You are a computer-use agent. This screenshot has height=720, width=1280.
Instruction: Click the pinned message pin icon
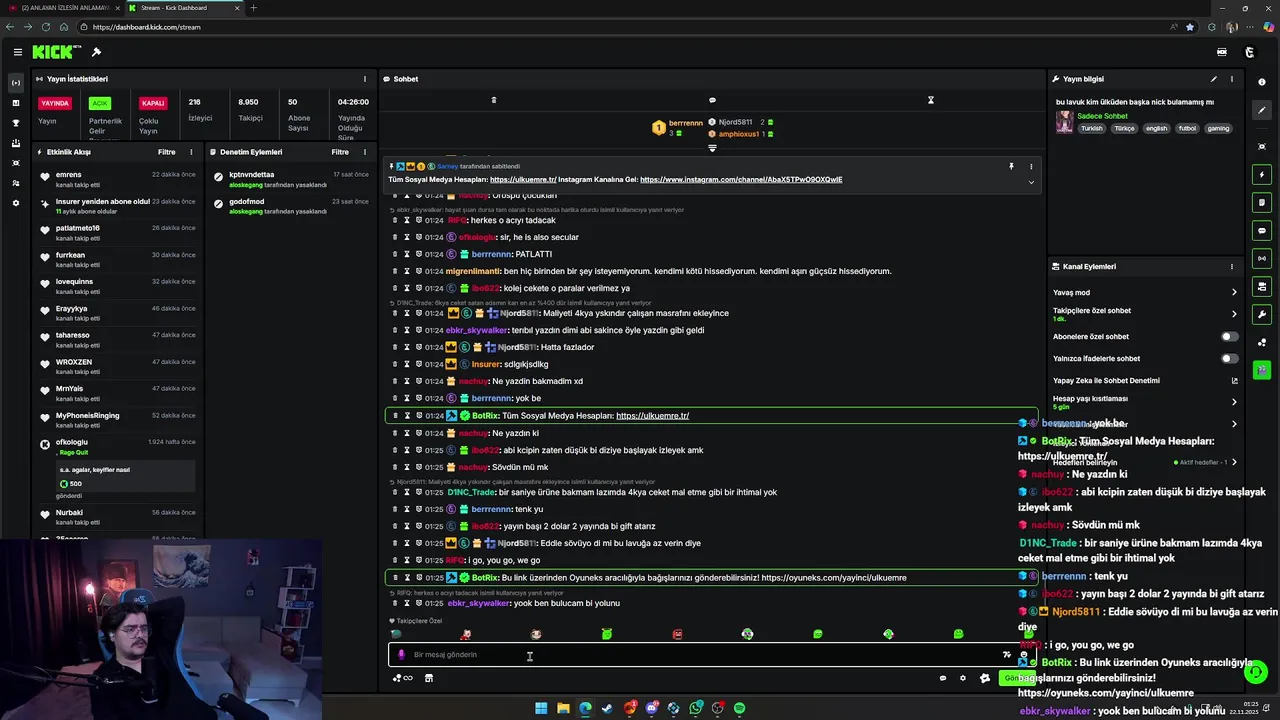[1011, 167]
